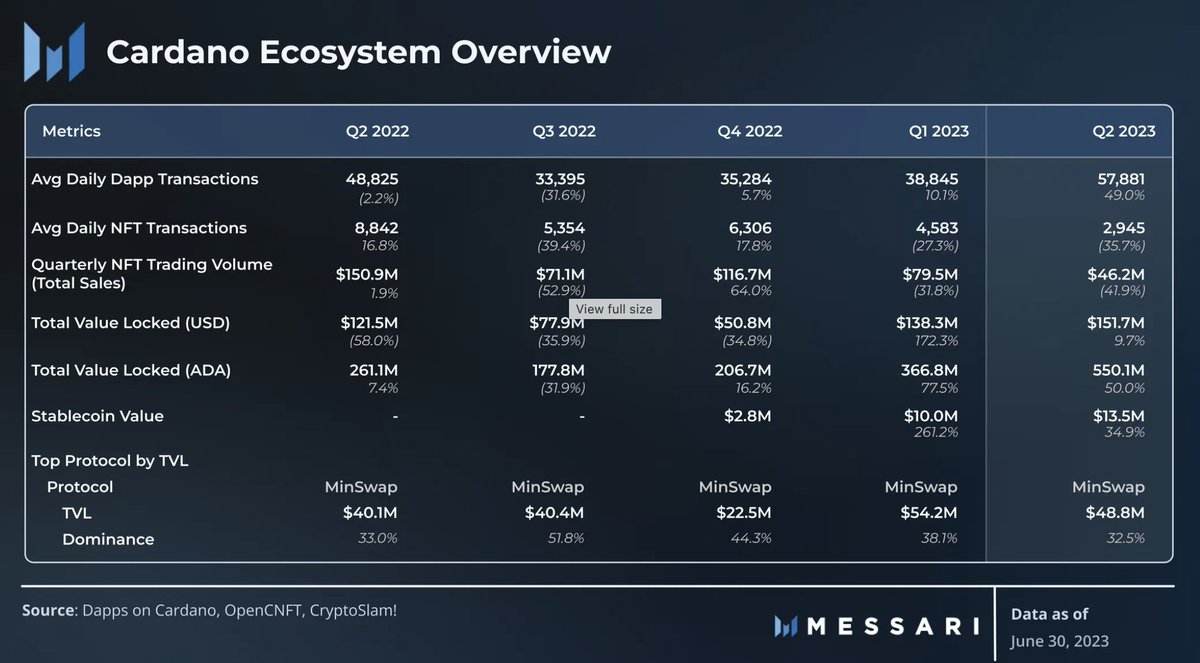Click the 57,881 dapp transactions value
Image resolution: width=1200 pixels, height=663 pixels.
pyautogui.click(x=1120, y=179)
